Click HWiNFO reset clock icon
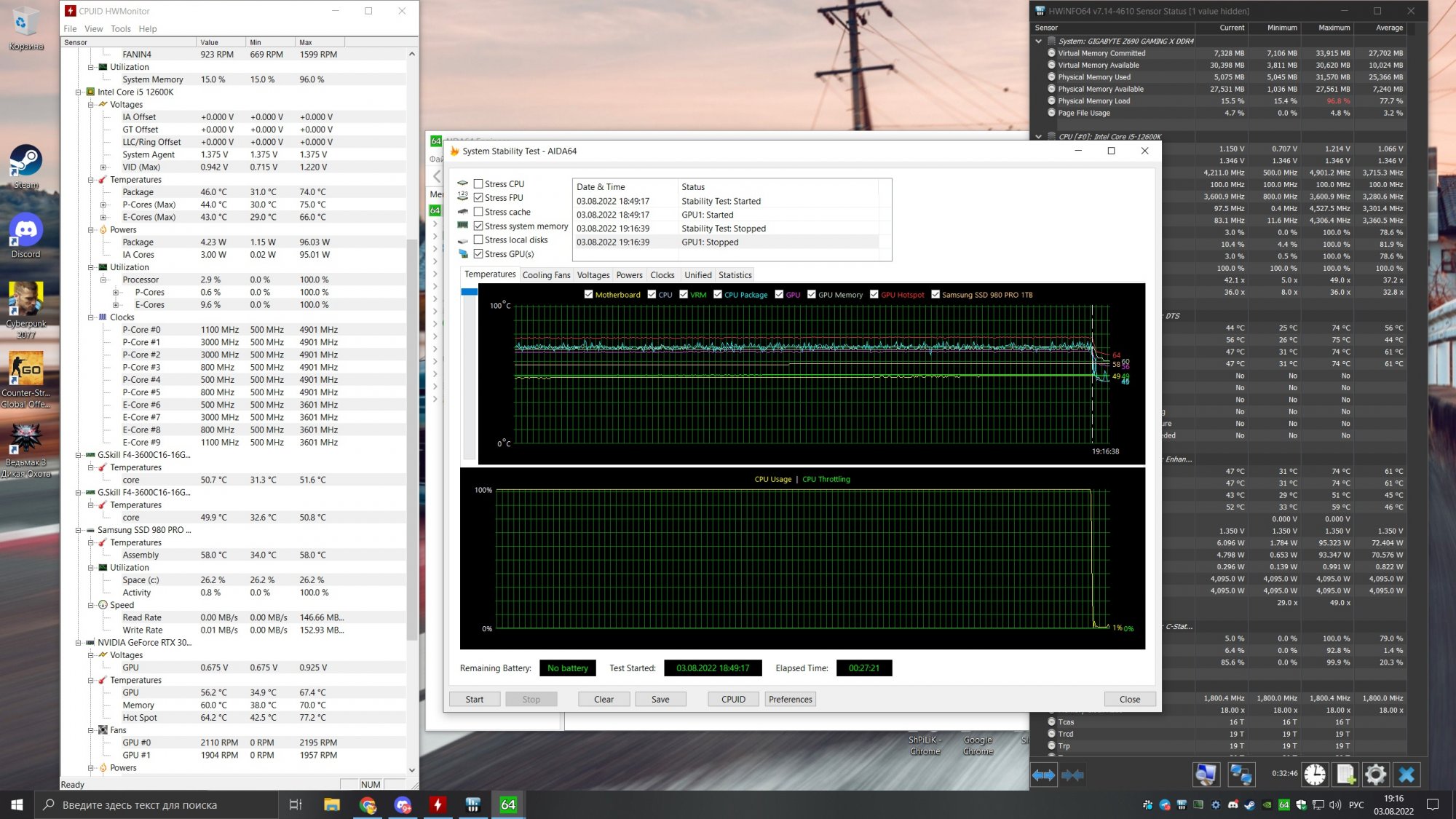Image resolution: width=1456 pixels, height=819 pixels. pyautogui.click(x=1315, y=775)
